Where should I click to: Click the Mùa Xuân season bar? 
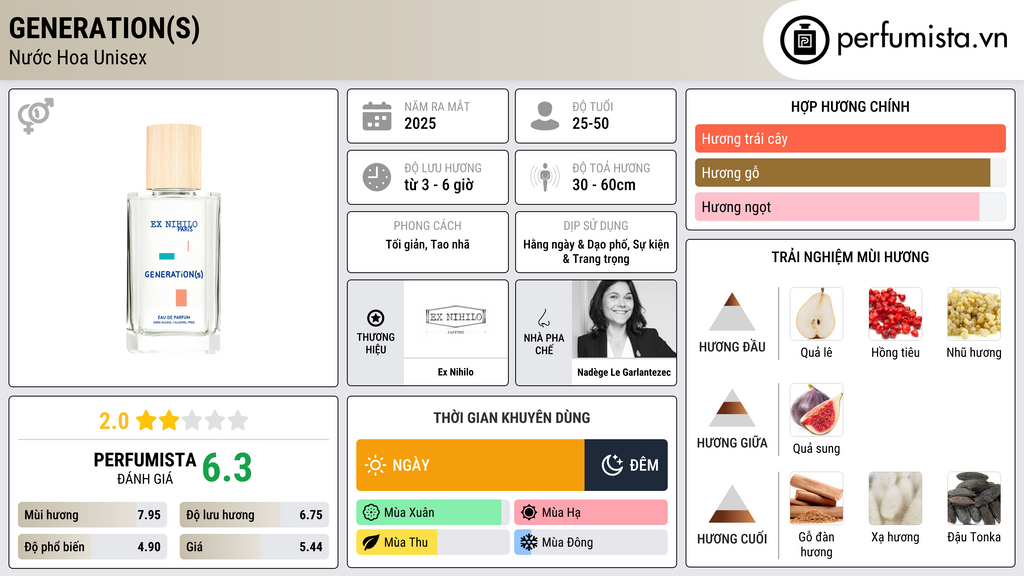(x=433, y=513)
